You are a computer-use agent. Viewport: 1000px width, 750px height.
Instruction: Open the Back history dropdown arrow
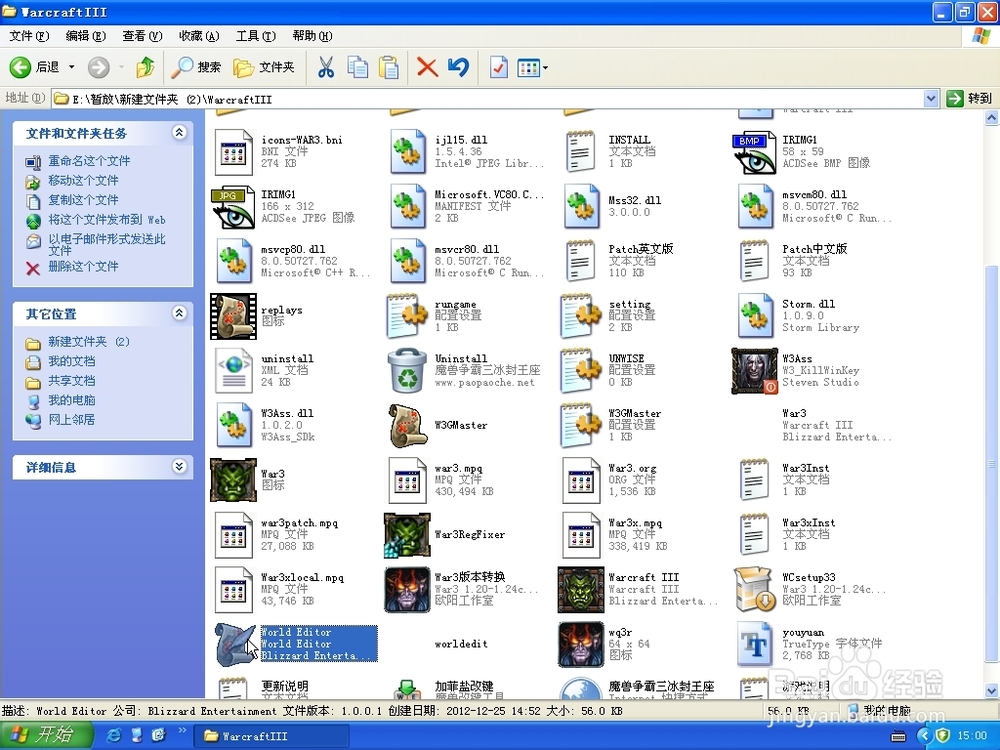click(71, 67)
